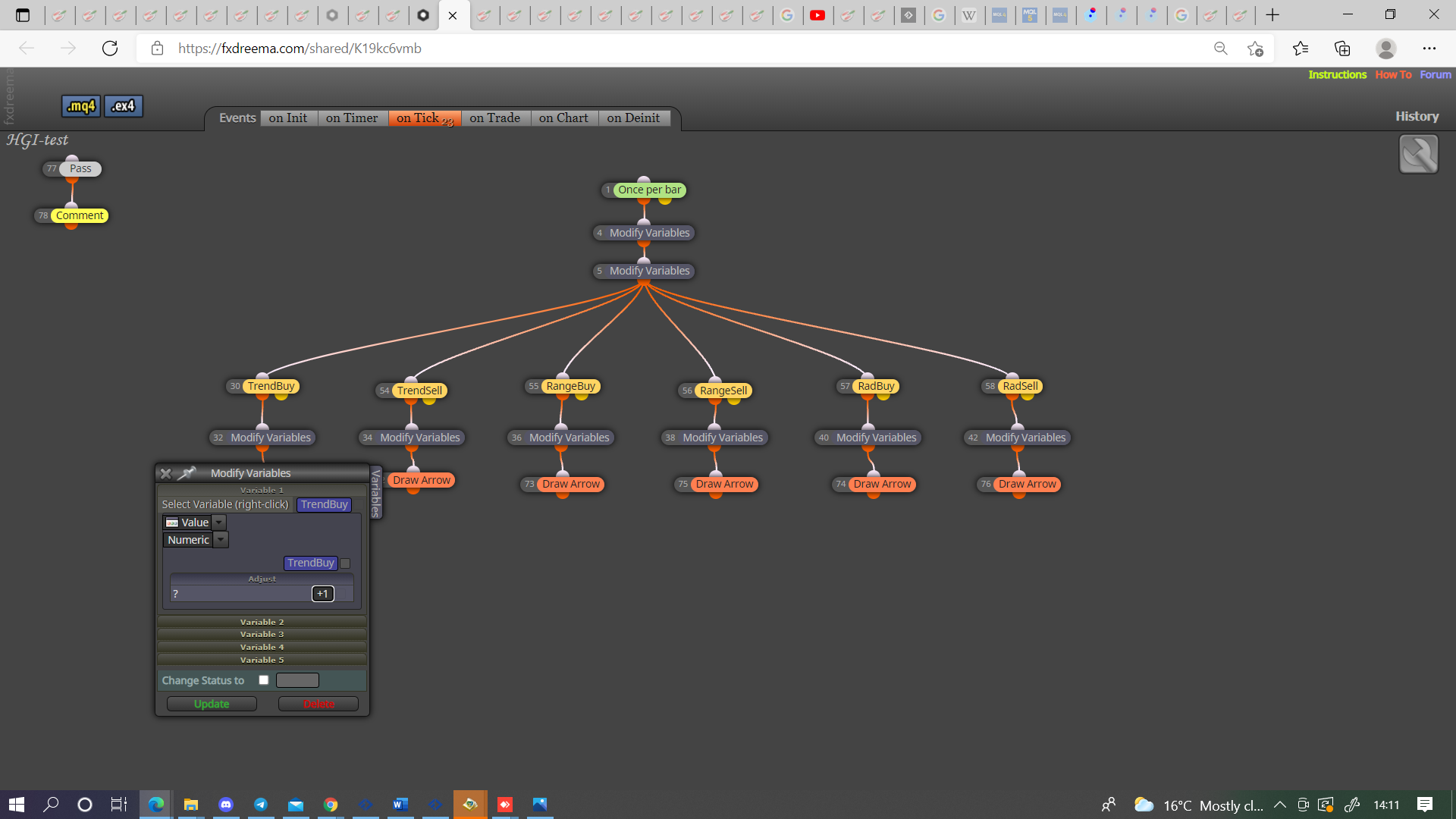Open browser Settings and more menu
Image resolution: width=1456 pixels, height=819 pixels.
pyautogui.click(x=1429, y=49)
